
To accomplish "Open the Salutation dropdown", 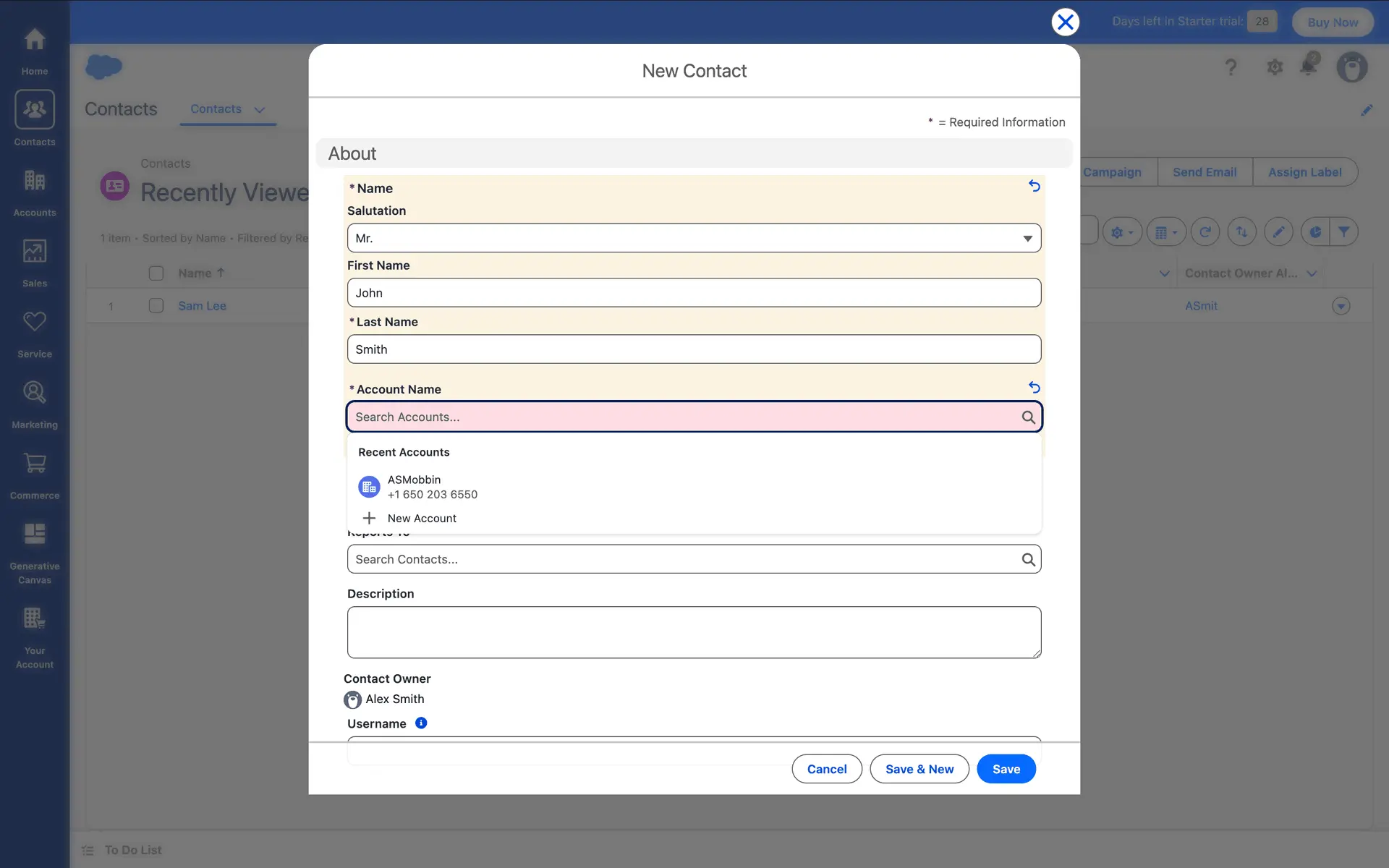I will click(x=693, y=238).
